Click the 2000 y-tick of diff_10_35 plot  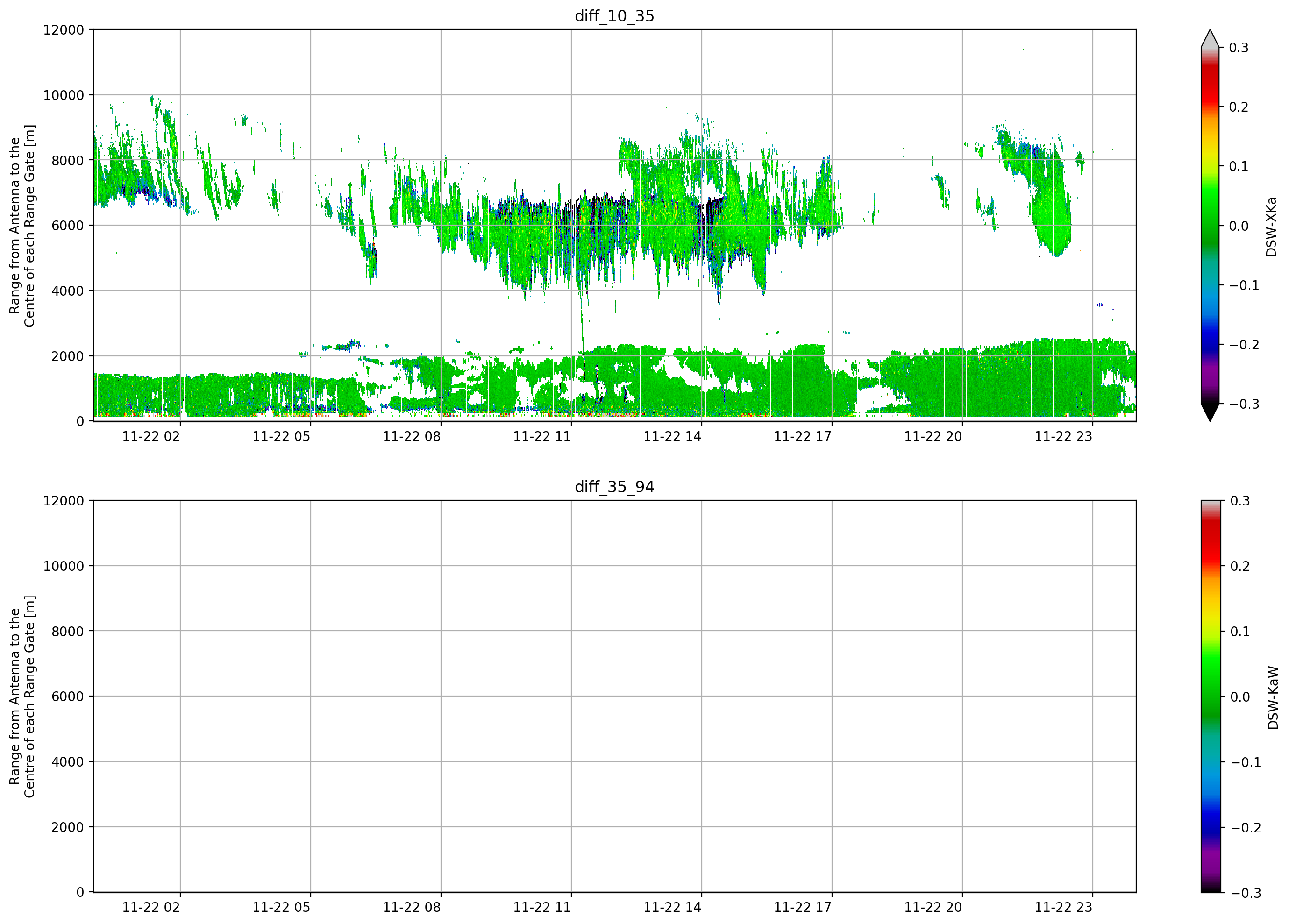[68, 356]
